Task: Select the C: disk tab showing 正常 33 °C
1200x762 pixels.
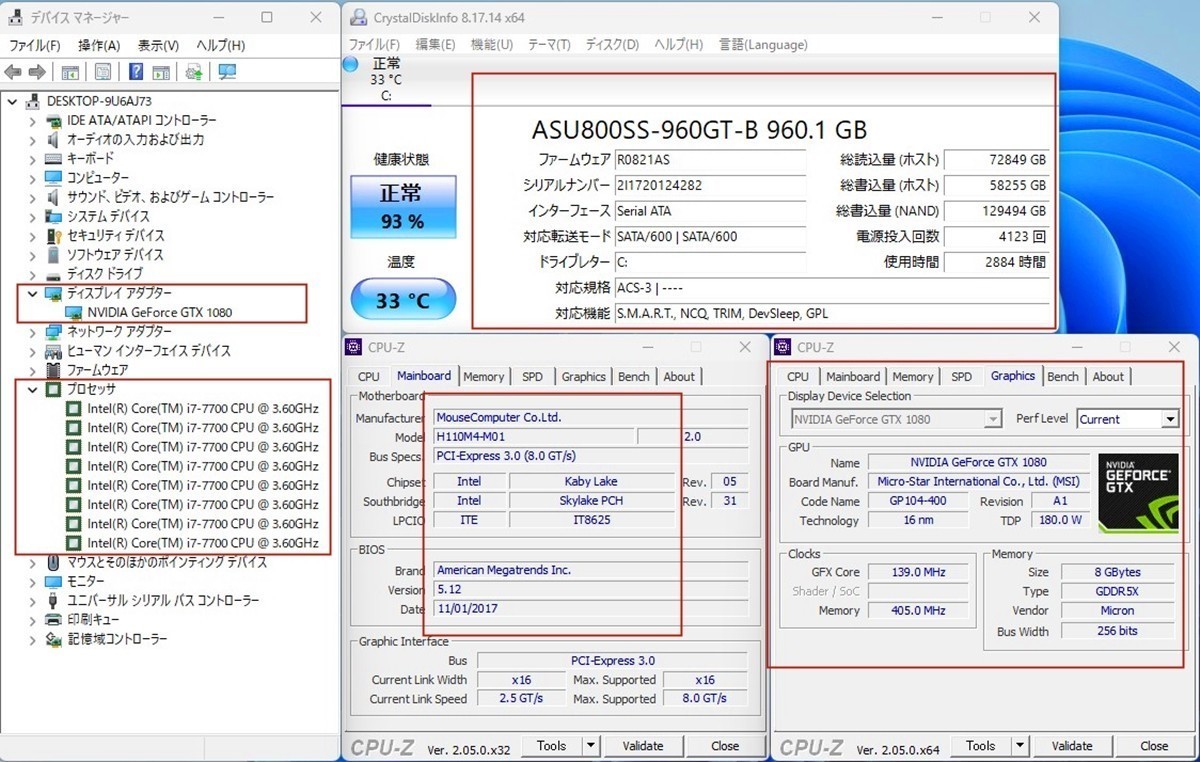Action: pos(386,79)
